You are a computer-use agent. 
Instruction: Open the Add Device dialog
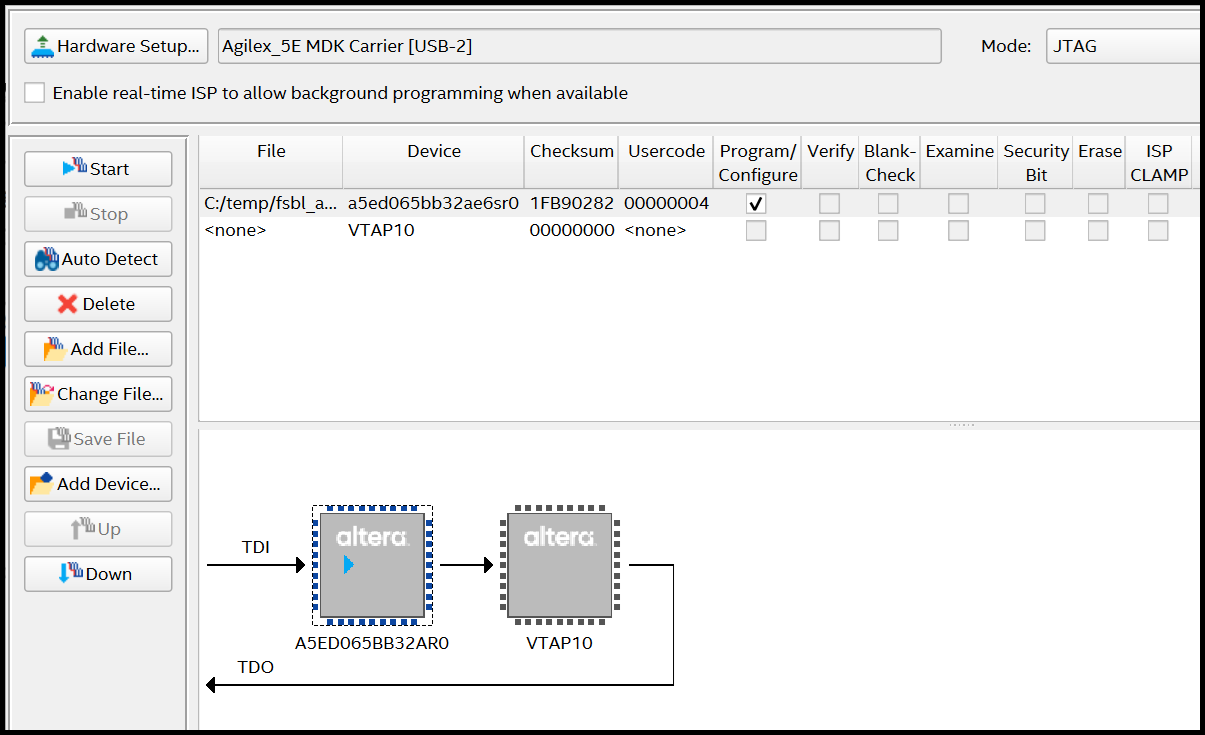click(98, 484)
